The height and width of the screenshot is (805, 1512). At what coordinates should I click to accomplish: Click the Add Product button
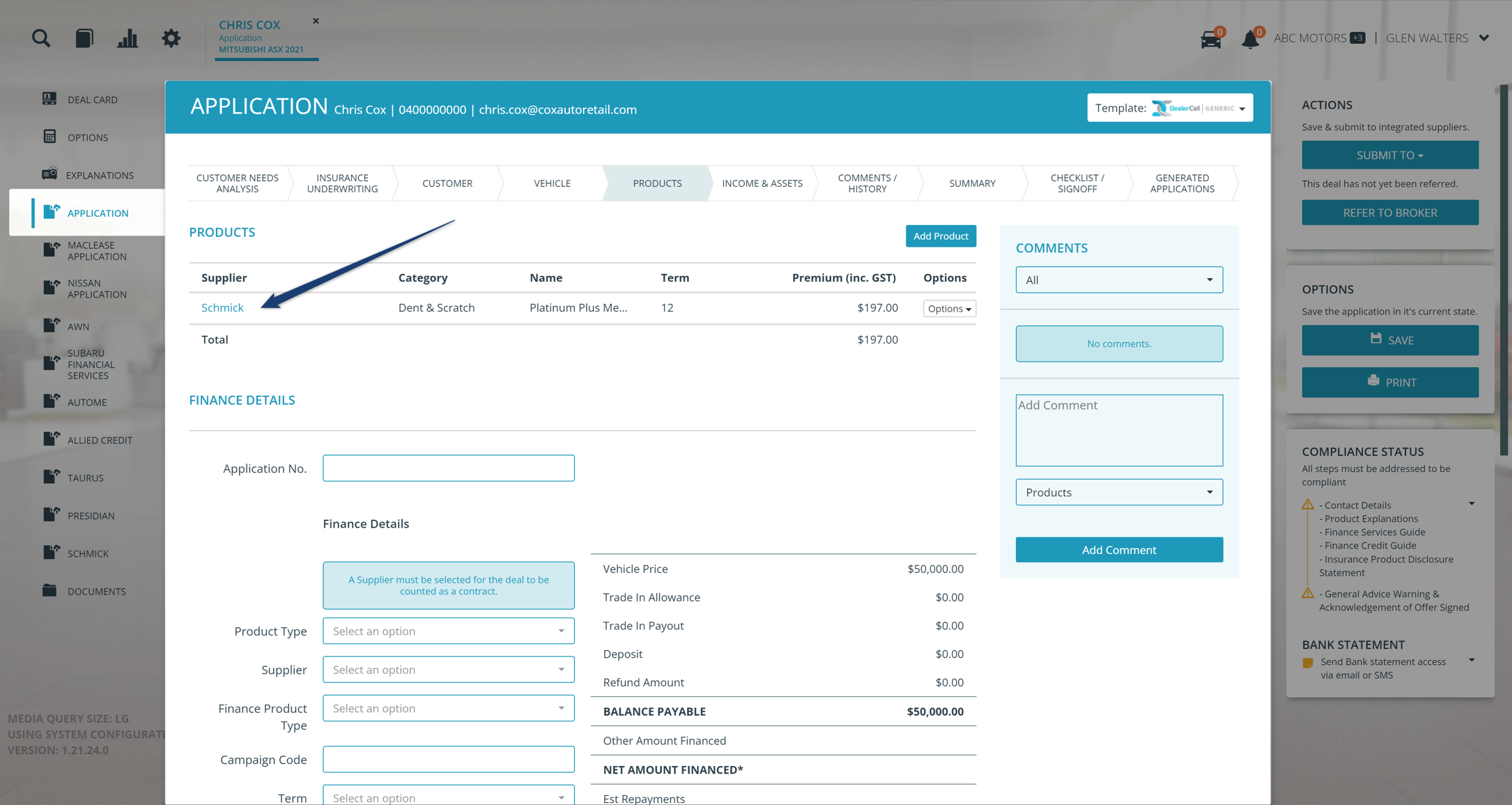pos(941,236)
